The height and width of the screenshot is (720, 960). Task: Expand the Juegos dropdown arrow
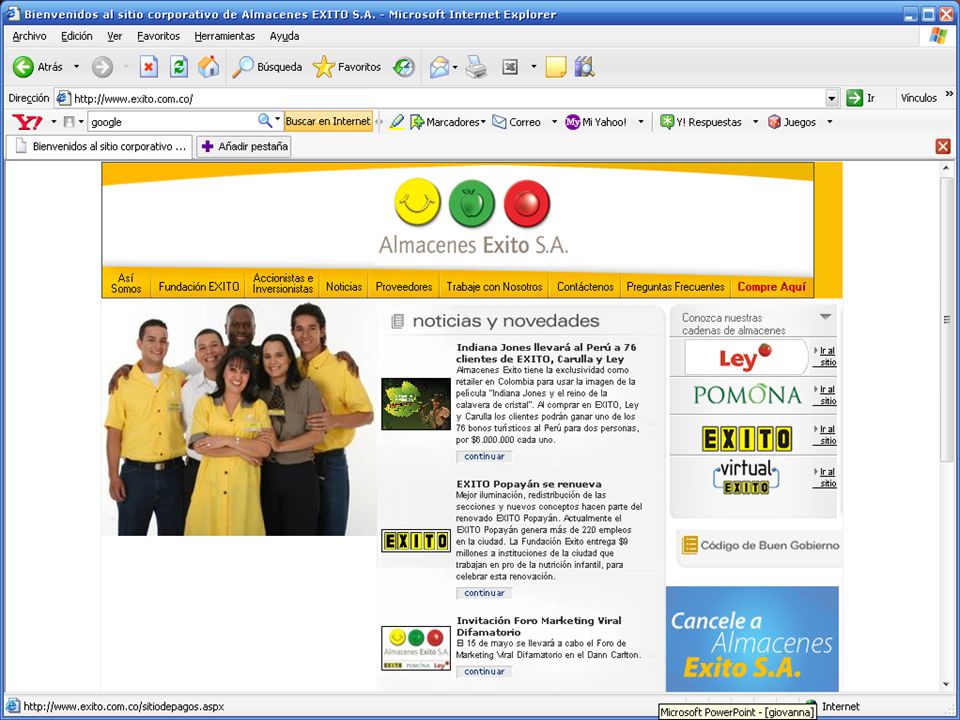(x=830, y=122)
